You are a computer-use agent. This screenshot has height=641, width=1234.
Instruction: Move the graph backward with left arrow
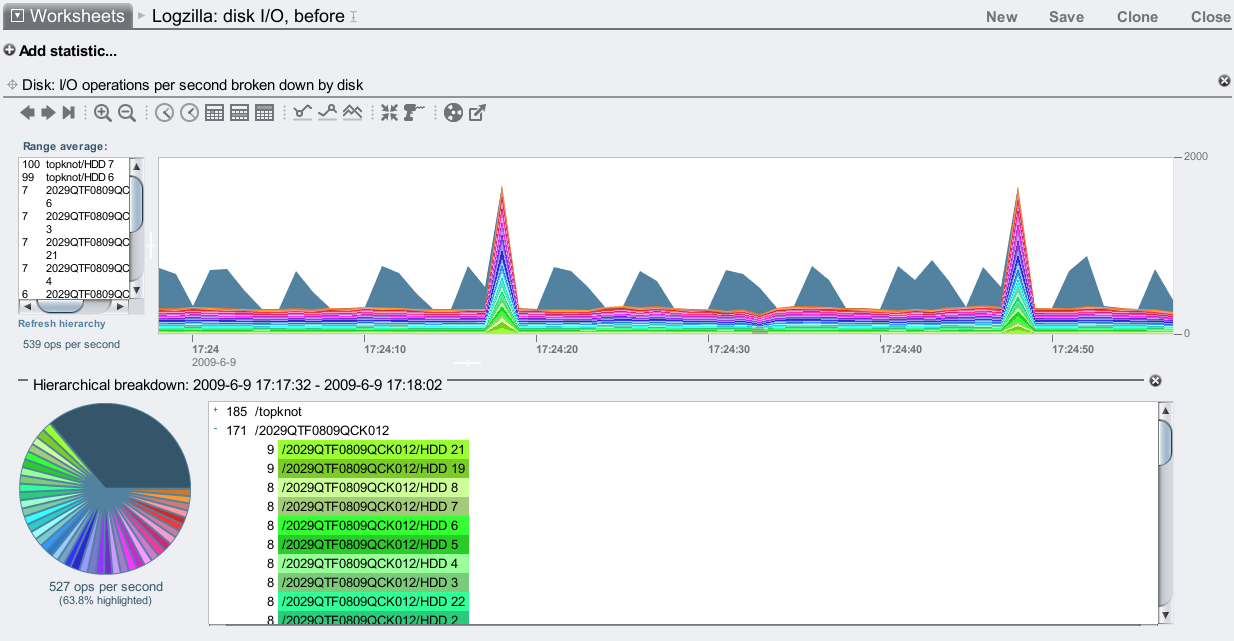pos(27,113)
